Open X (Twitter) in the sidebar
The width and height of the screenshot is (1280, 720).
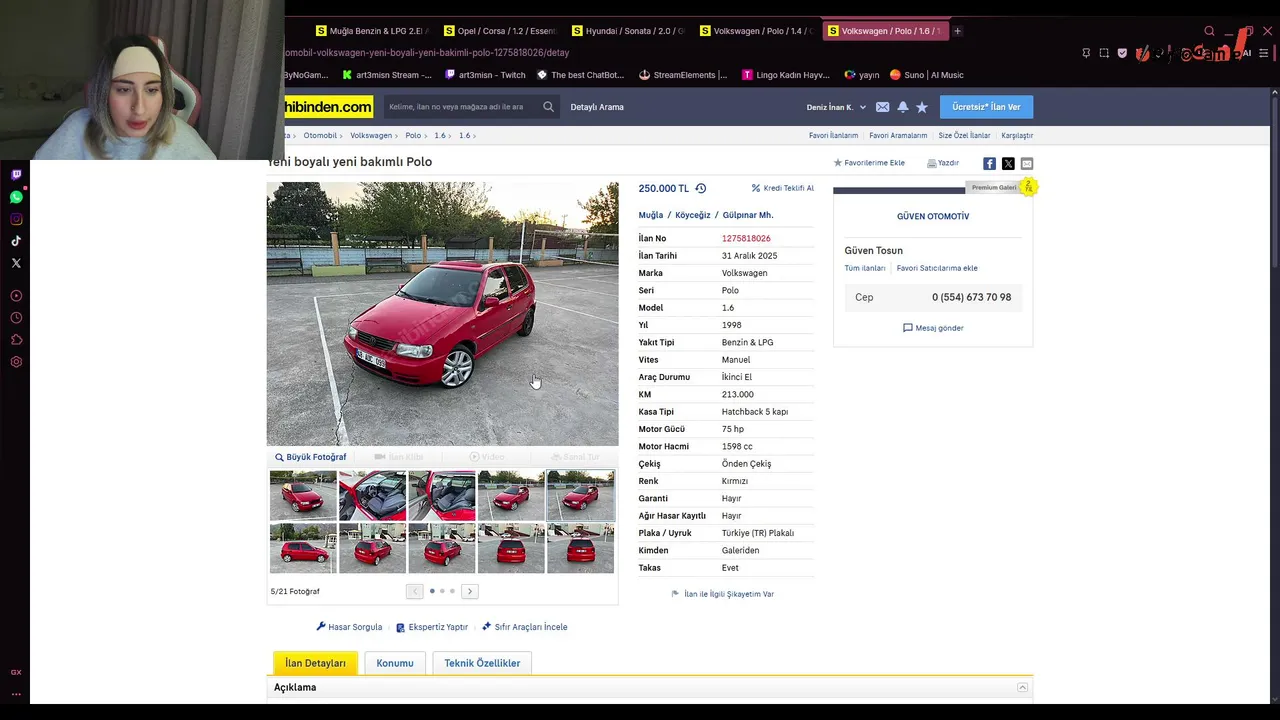16,263
